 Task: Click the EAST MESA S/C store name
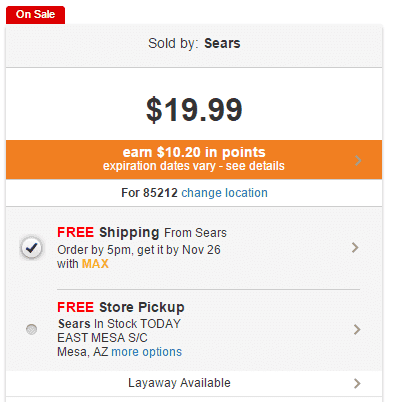(x=102, y=338)
